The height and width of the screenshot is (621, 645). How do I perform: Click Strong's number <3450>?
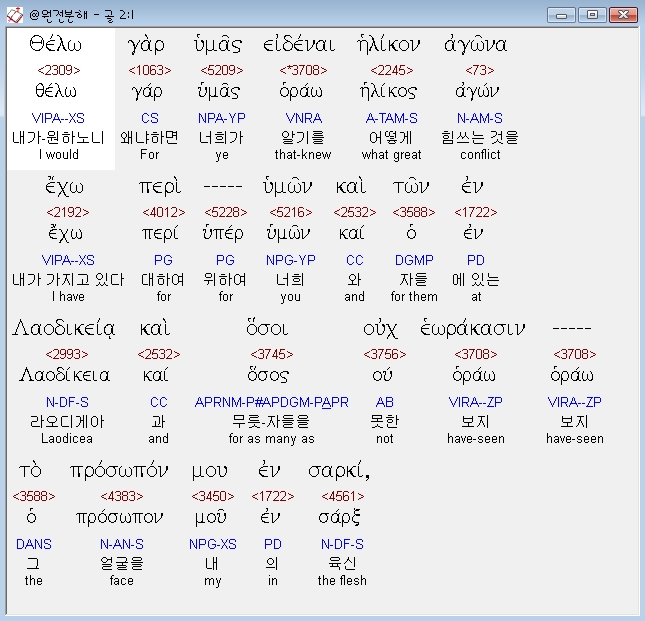pyautogui.click(x=213, y=496)
